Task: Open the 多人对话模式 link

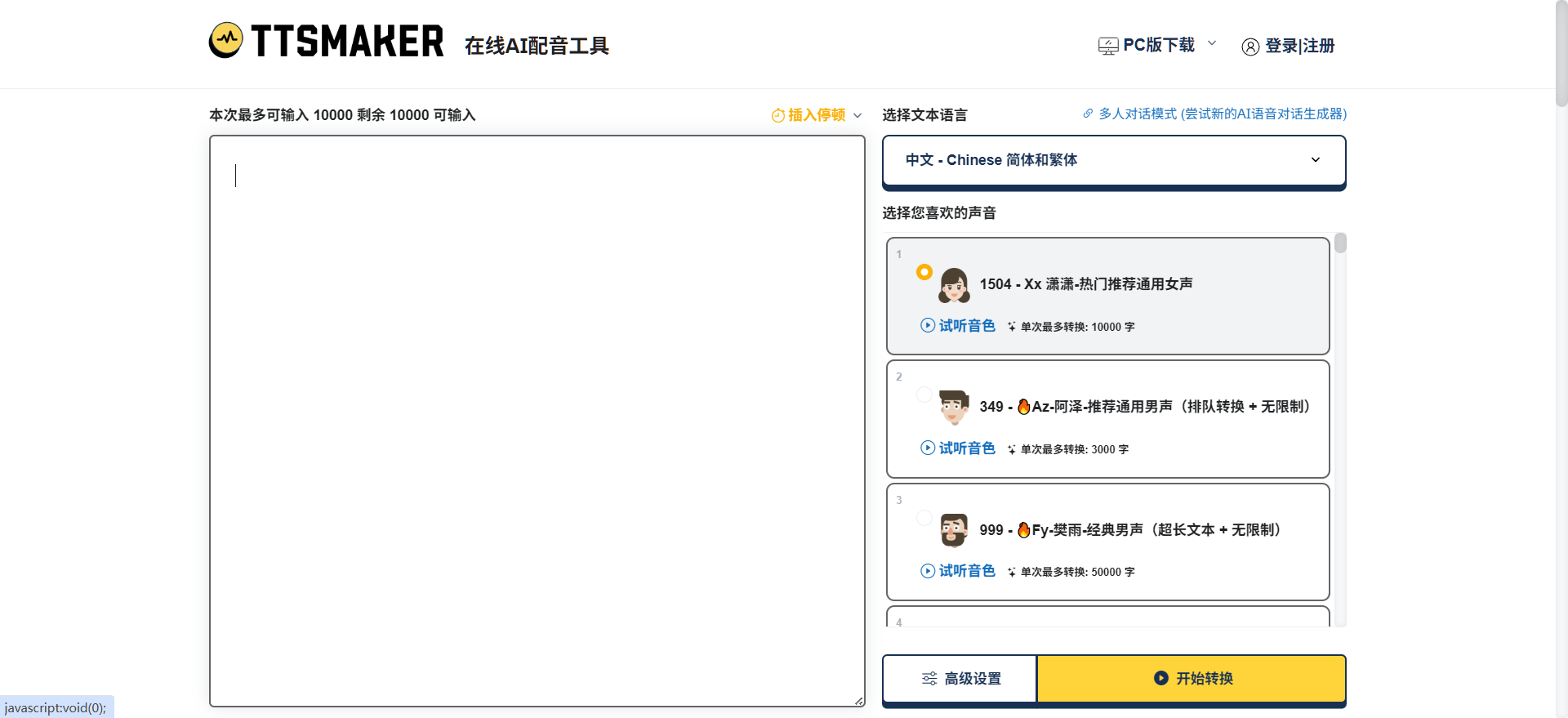Action: pos(1222,114)
